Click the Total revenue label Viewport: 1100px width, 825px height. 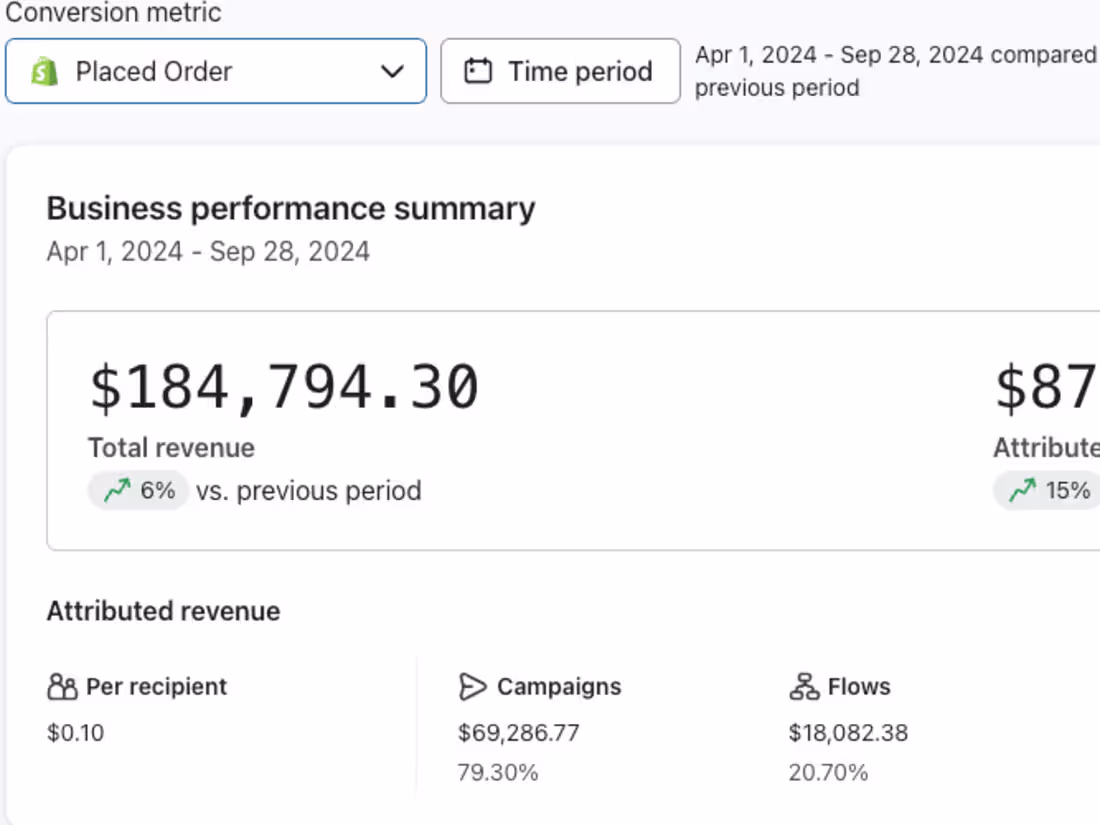coord(171,448)
